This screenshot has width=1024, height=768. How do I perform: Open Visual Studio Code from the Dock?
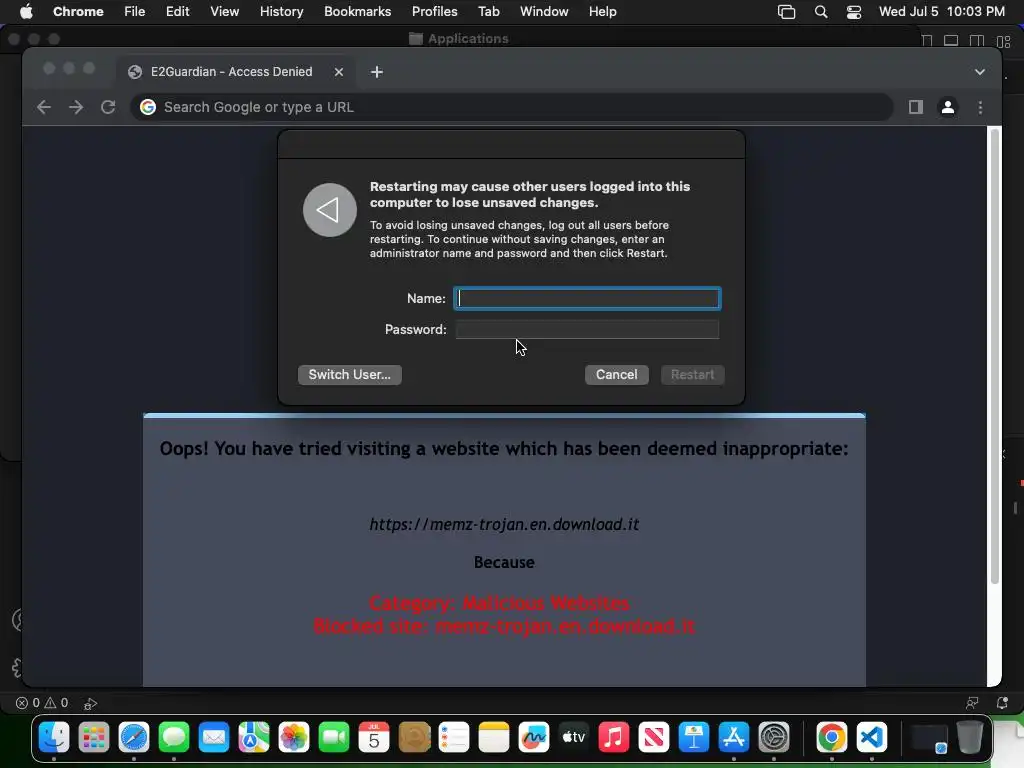[872, 738]
